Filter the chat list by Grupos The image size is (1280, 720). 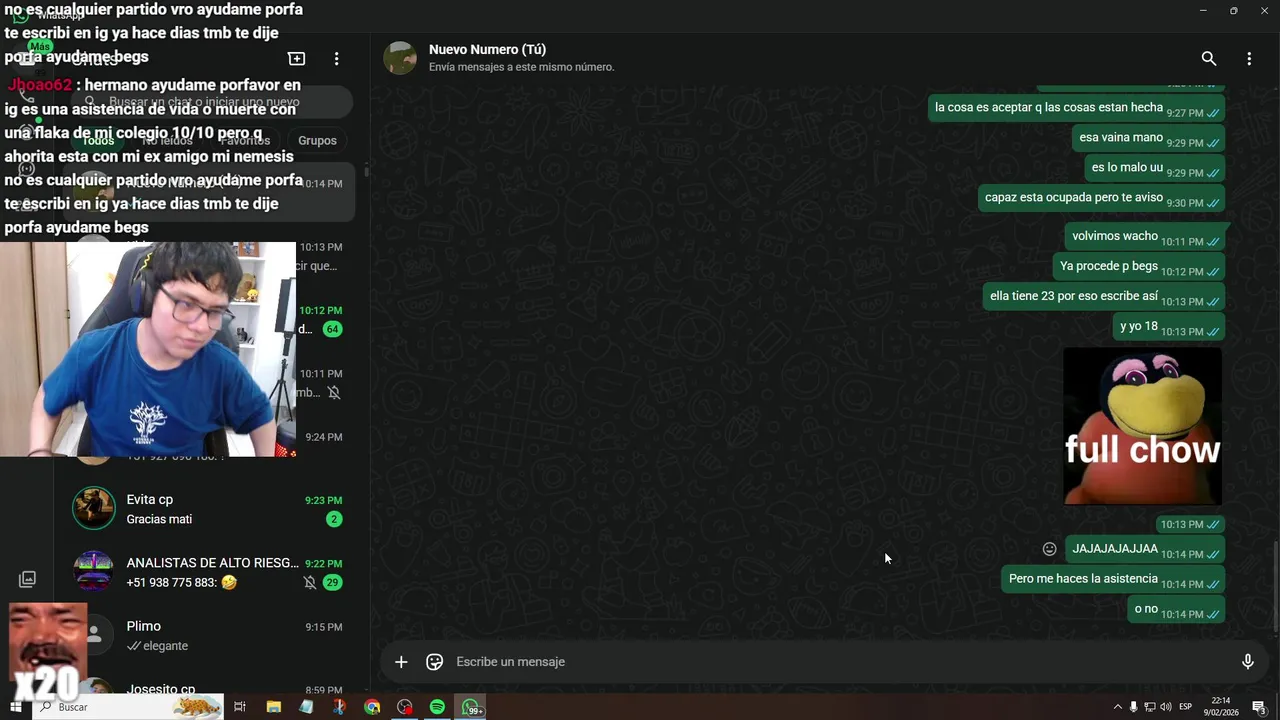[x=317, y=141]
